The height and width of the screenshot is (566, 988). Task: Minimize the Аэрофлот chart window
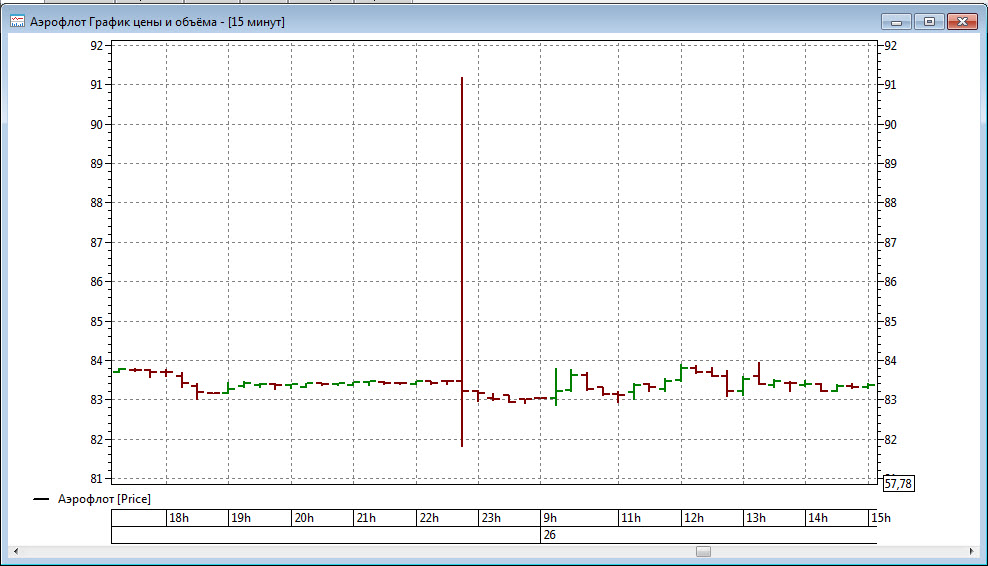pyautogui.click(x=895, y=21)
